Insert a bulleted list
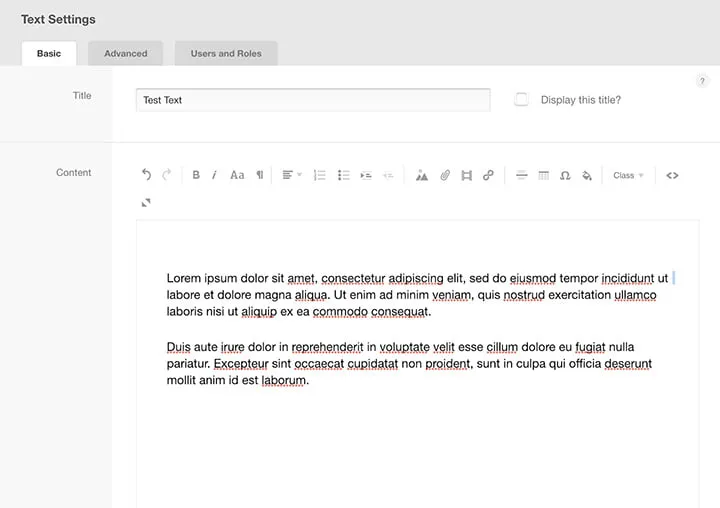 [x=343, y=175]
